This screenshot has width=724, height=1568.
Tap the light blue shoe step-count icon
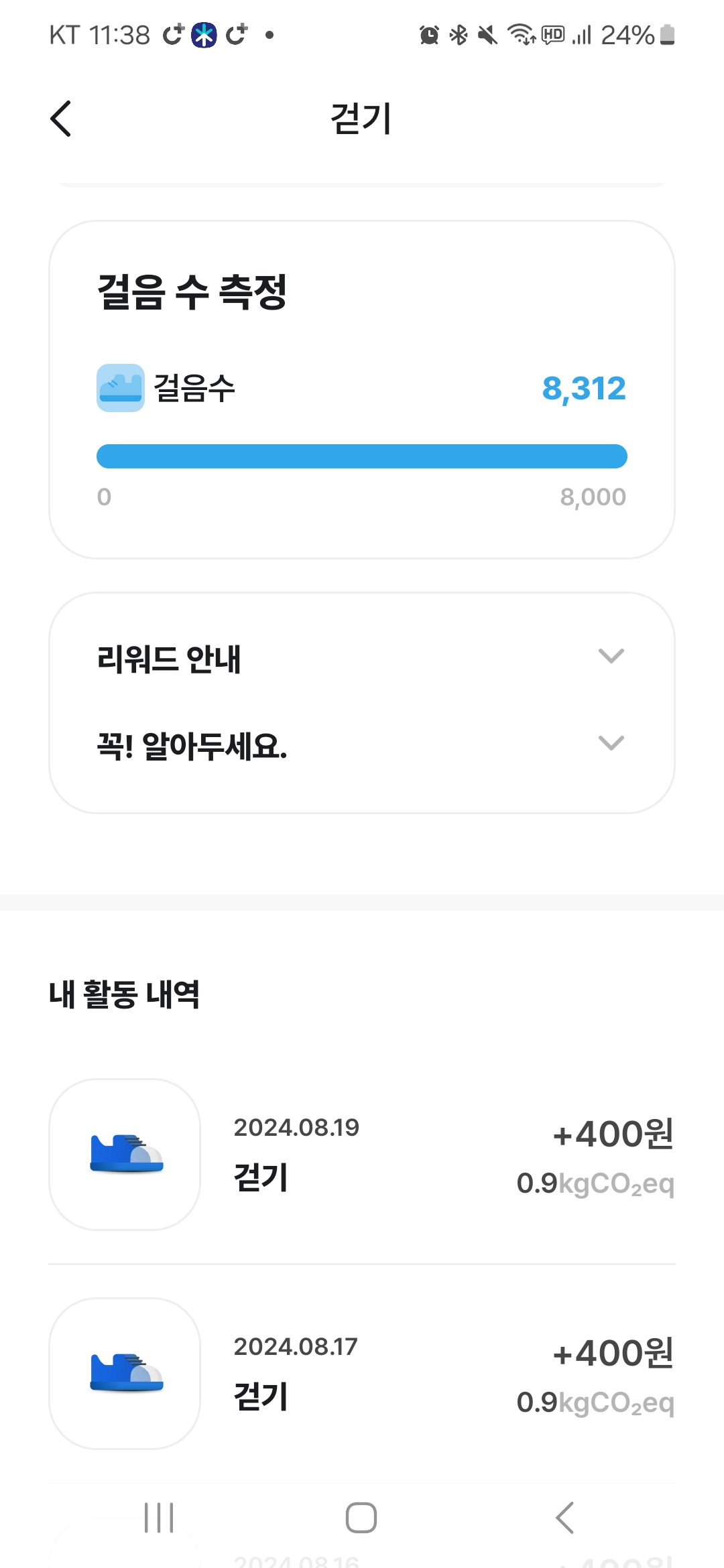[x=121, y=388]
